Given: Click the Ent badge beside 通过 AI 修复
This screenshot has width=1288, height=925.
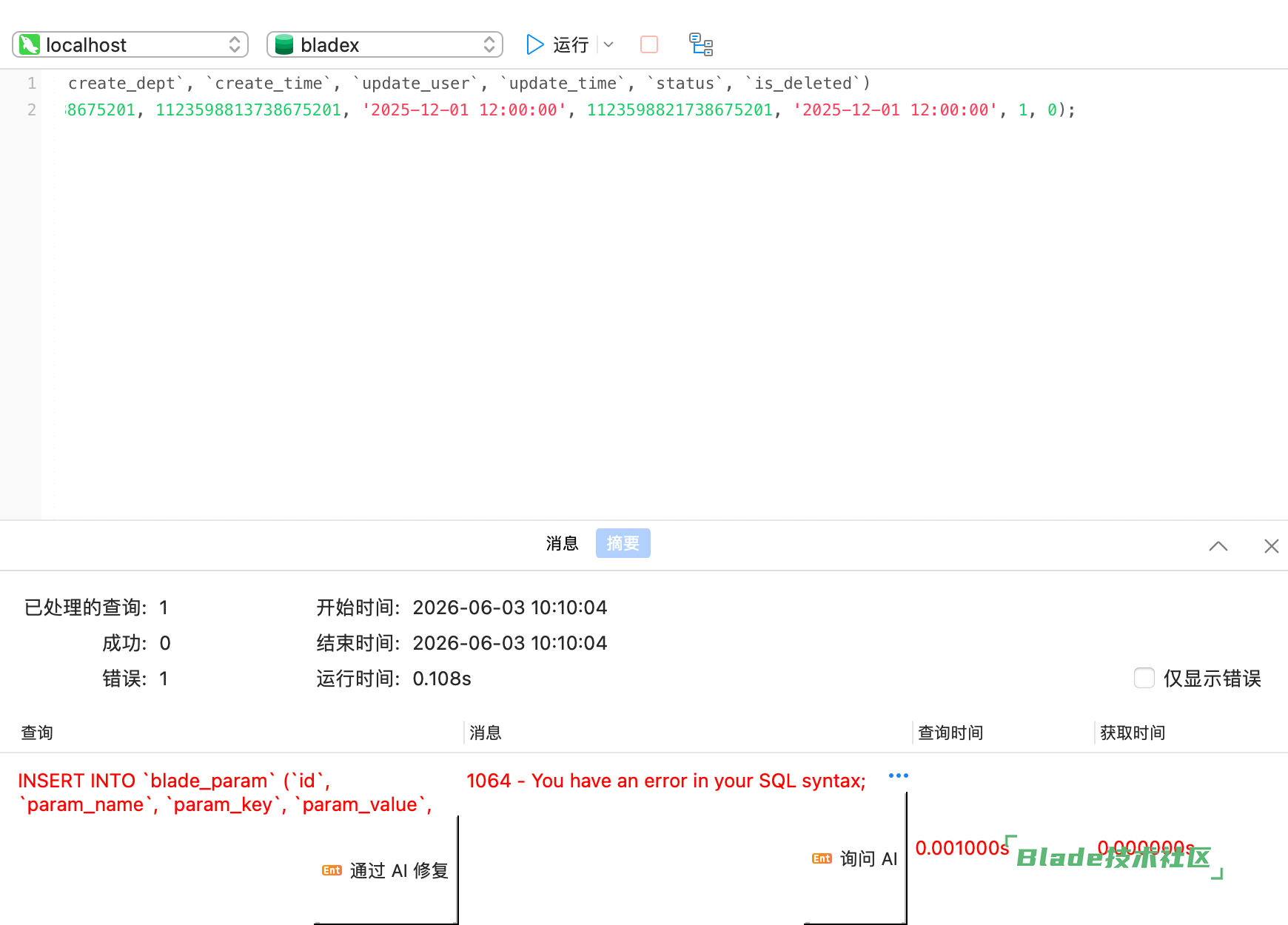Looking at the screenshot, I should tap(332, 870).
